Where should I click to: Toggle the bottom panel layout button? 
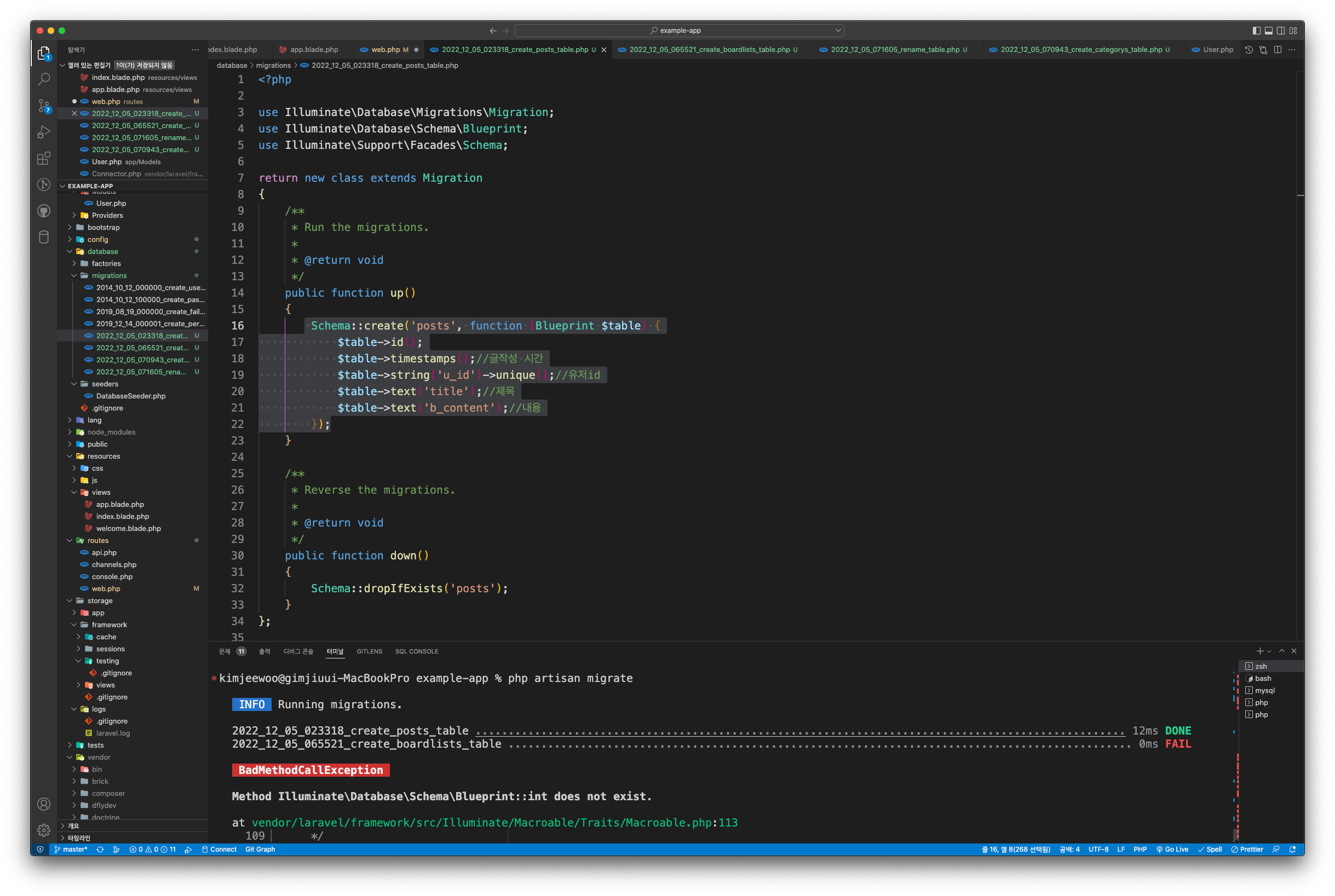click(1268, 30)
